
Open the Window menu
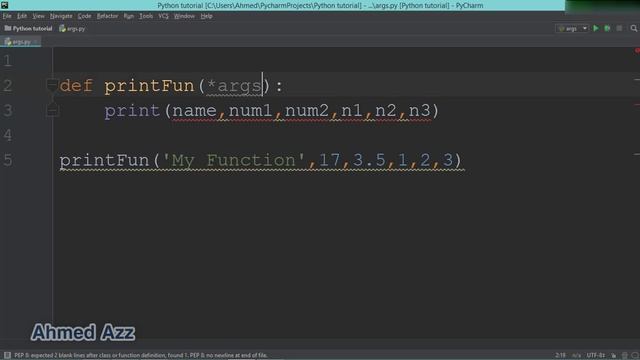pyautogui.click(x=184, y=16)
